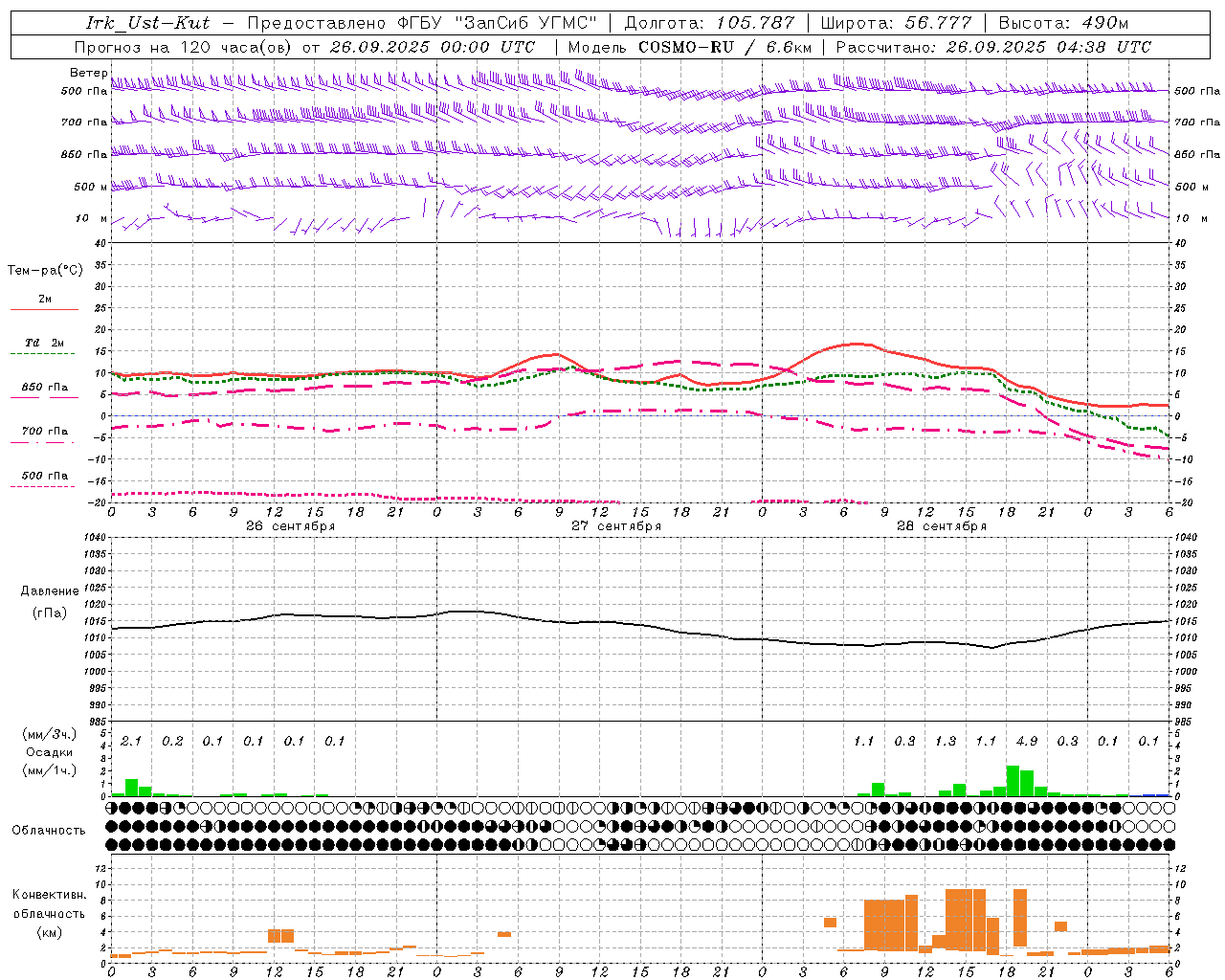This screenshot has width=1225, height=980.
Task: Click the Осадки panel label
Action: coord(50,752)
